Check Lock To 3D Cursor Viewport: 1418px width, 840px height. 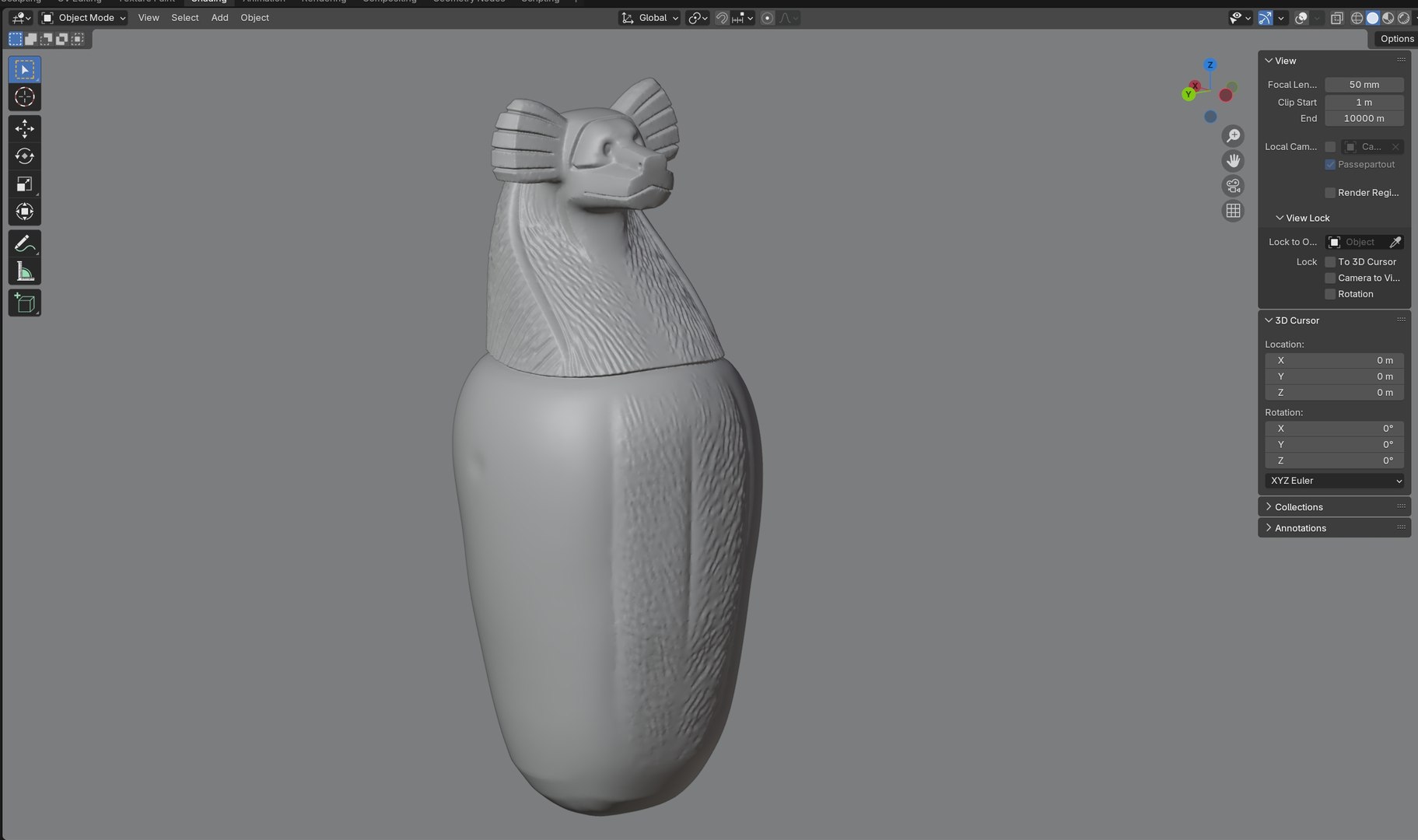[1330, 262]
